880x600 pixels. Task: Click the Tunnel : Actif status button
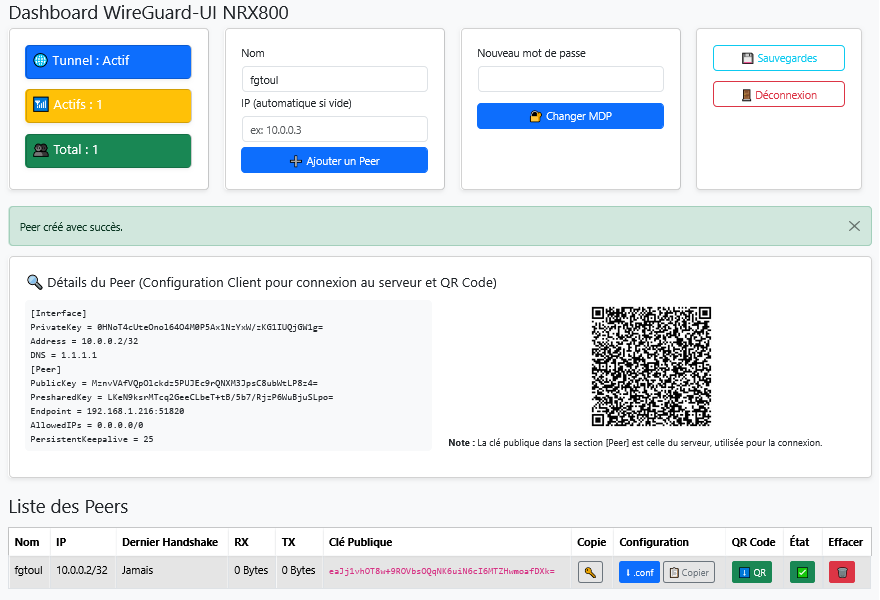click(108, 62)
